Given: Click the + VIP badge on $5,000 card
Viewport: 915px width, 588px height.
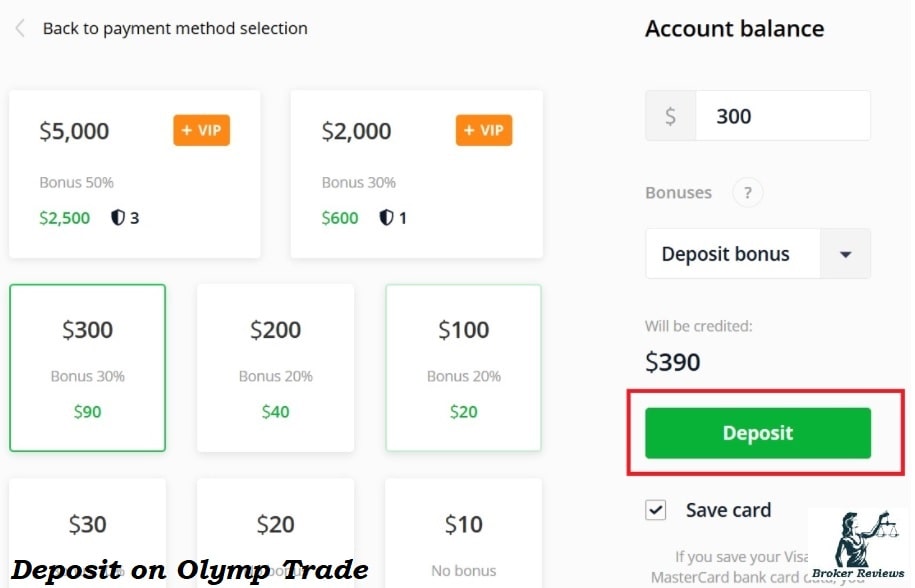Looking at the screenshot, I should pyautogui.click(x=201, y=130).
